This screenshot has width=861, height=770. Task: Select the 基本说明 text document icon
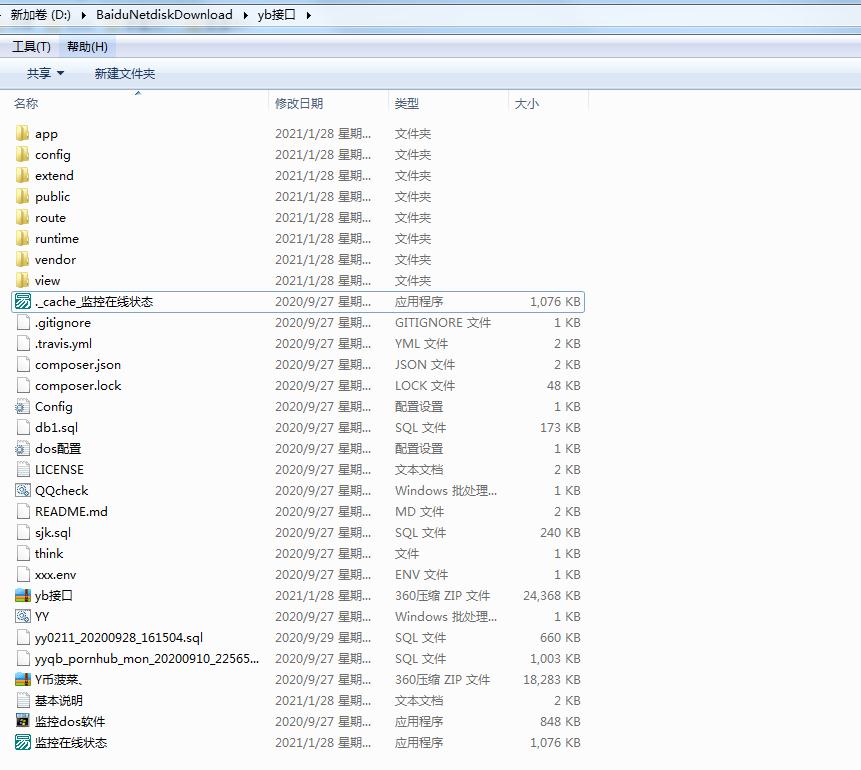pos(23,701)
